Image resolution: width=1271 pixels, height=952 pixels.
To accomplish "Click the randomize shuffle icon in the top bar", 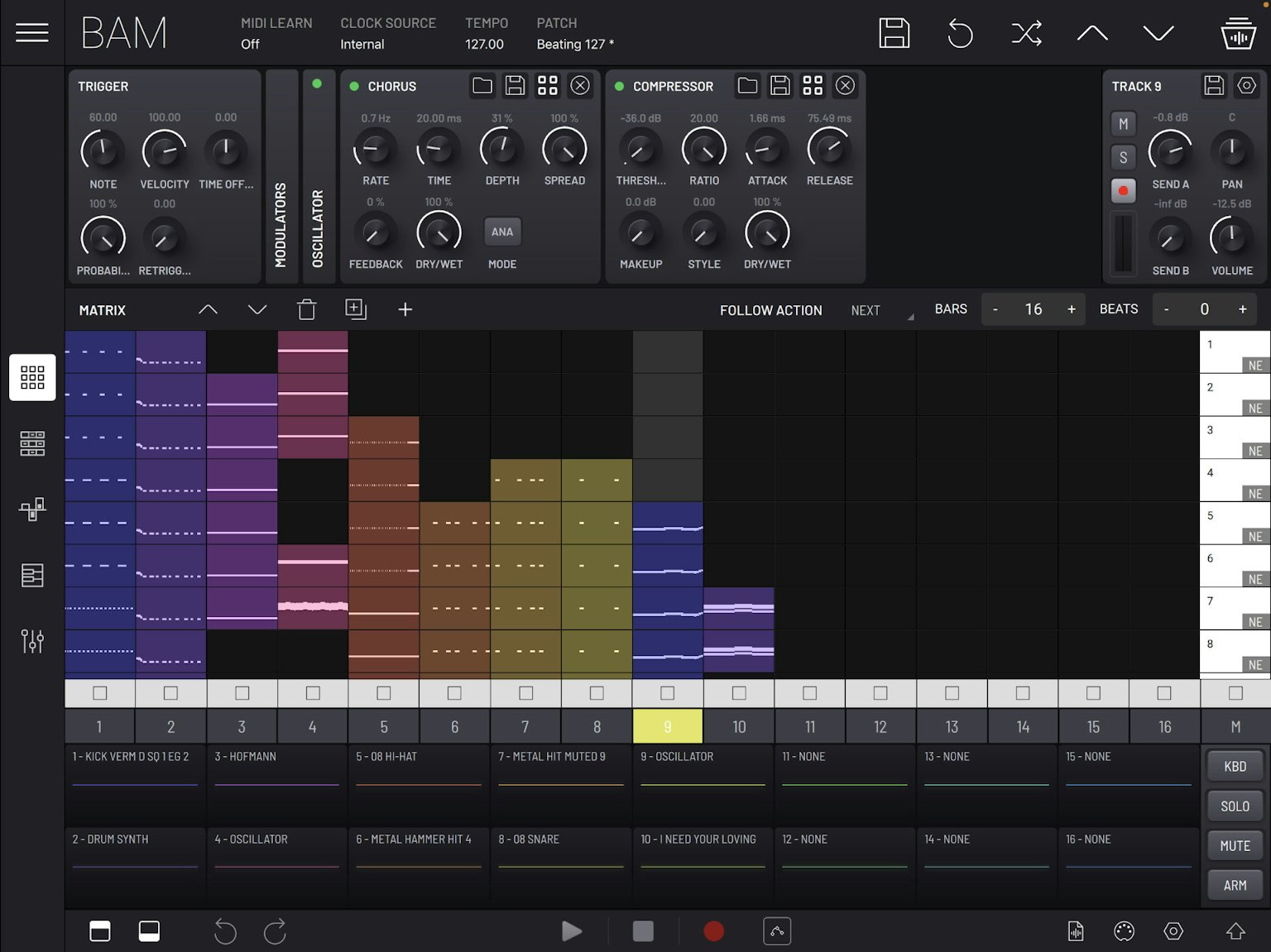I will click(1026, 33).
